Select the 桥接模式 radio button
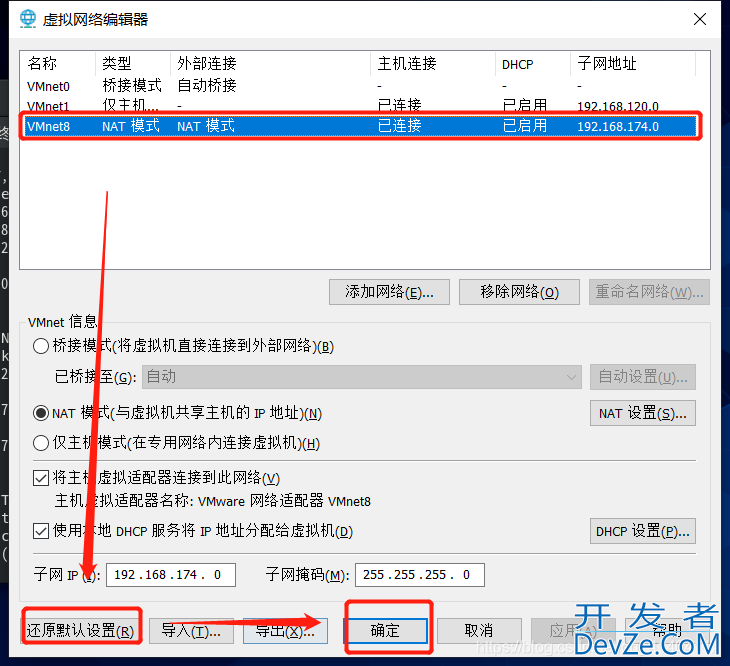The height and width of the screenshot is (666, 730). [41, 346]
